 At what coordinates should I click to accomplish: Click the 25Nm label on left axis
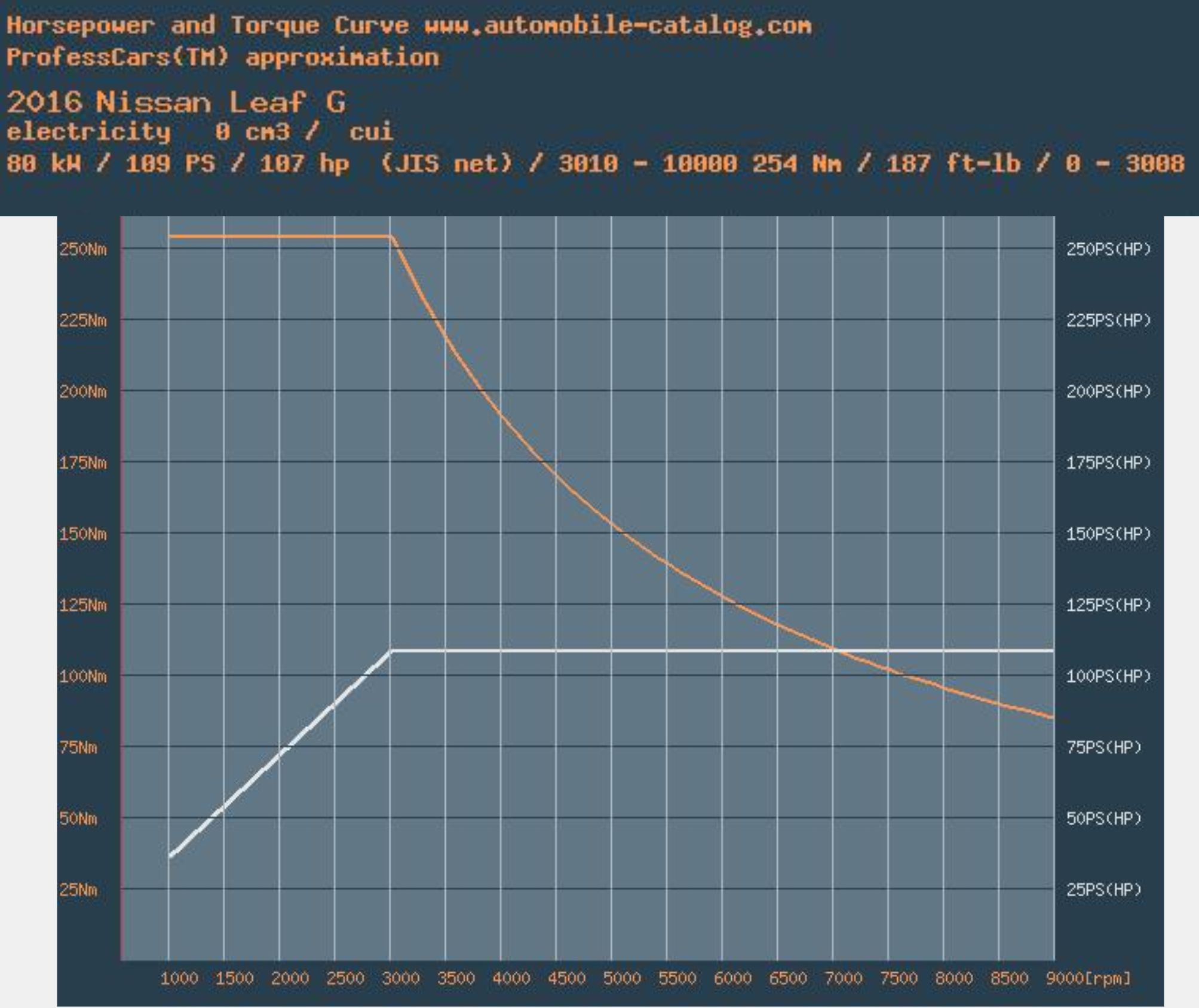[78, 890]
